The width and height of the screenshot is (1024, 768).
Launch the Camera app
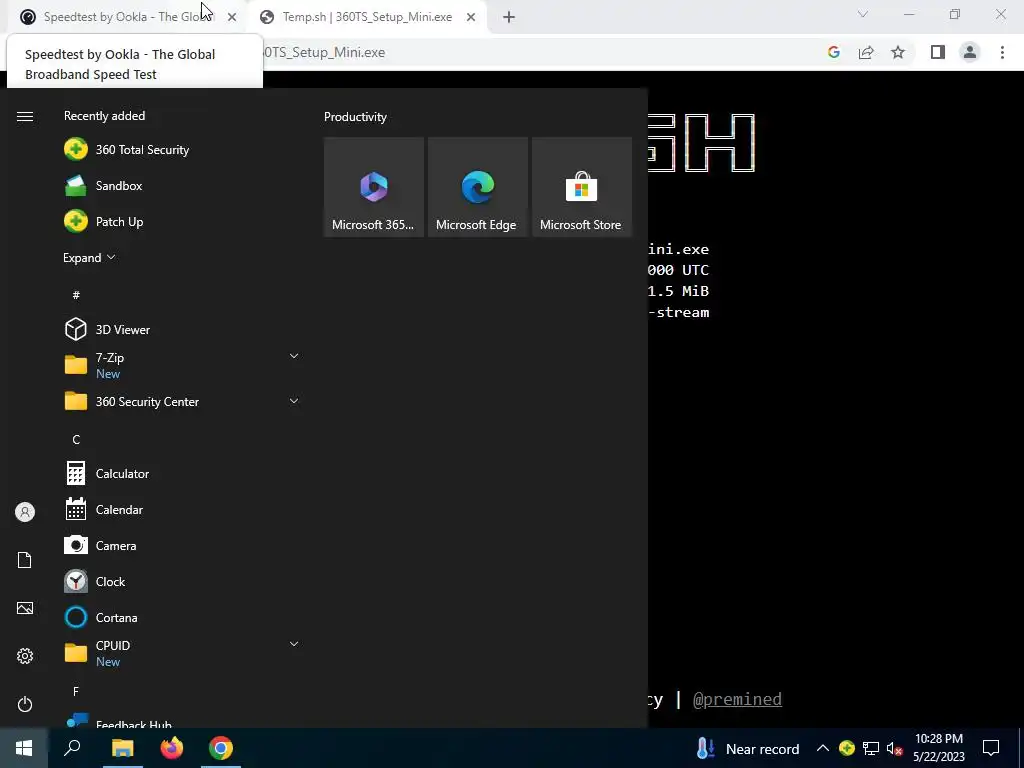pos(181,545)
